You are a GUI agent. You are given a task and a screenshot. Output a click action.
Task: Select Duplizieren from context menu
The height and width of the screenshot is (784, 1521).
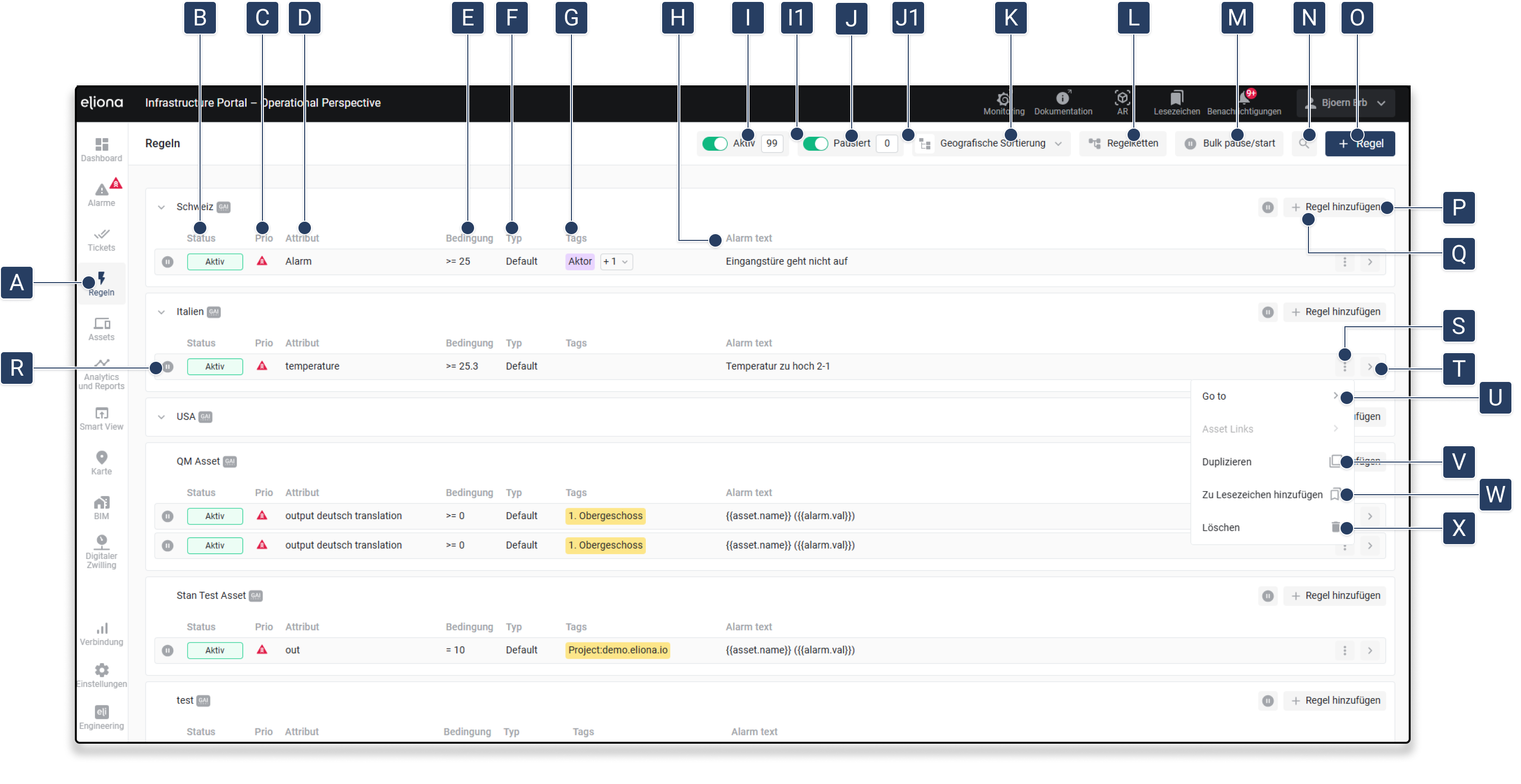1226,462
